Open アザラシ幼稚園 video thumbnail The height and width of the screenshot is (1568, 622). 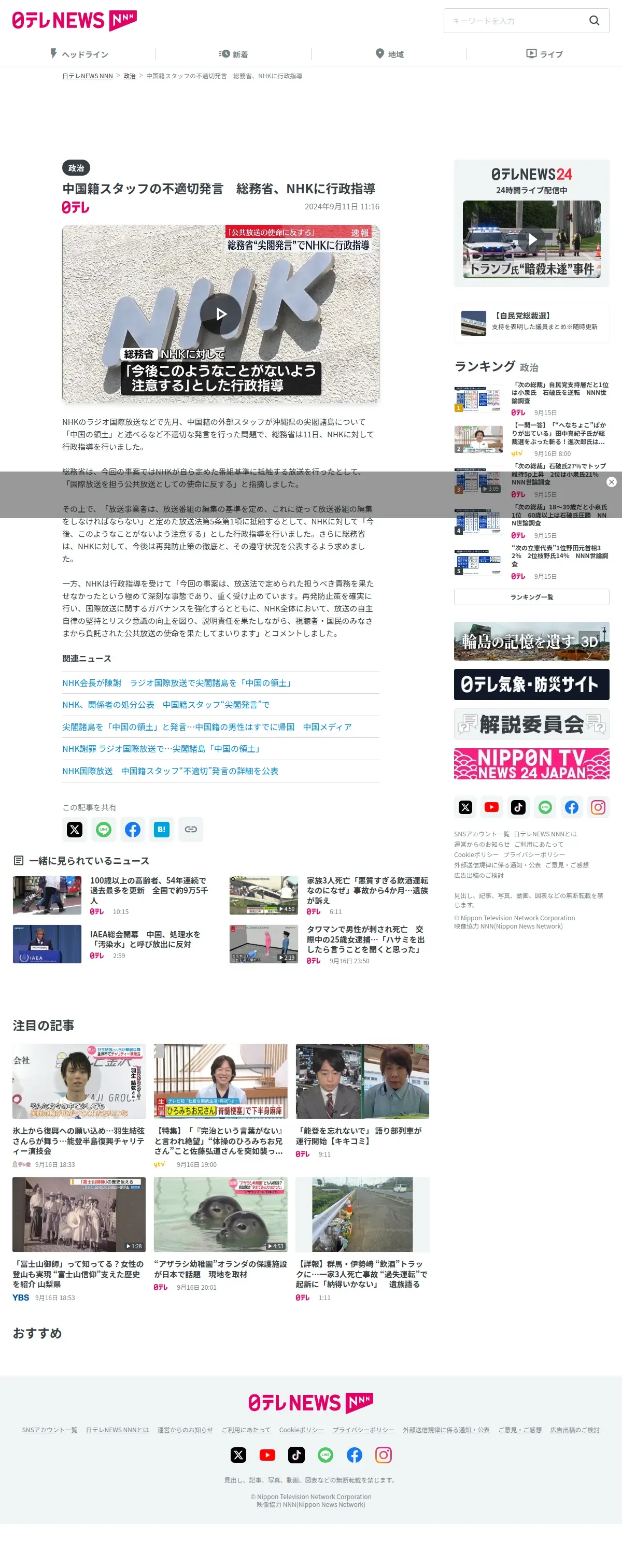[x=221, y=1215]
